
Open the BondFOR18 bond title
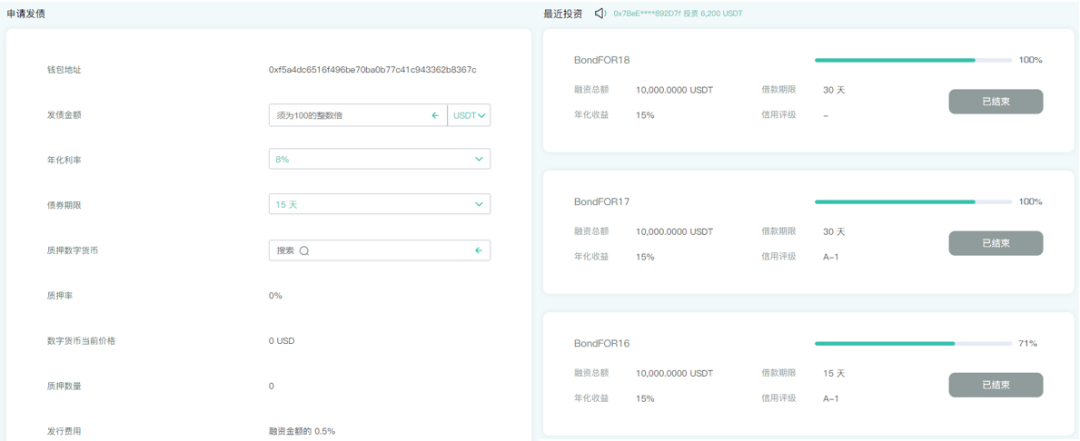click(x=601, y=60)
